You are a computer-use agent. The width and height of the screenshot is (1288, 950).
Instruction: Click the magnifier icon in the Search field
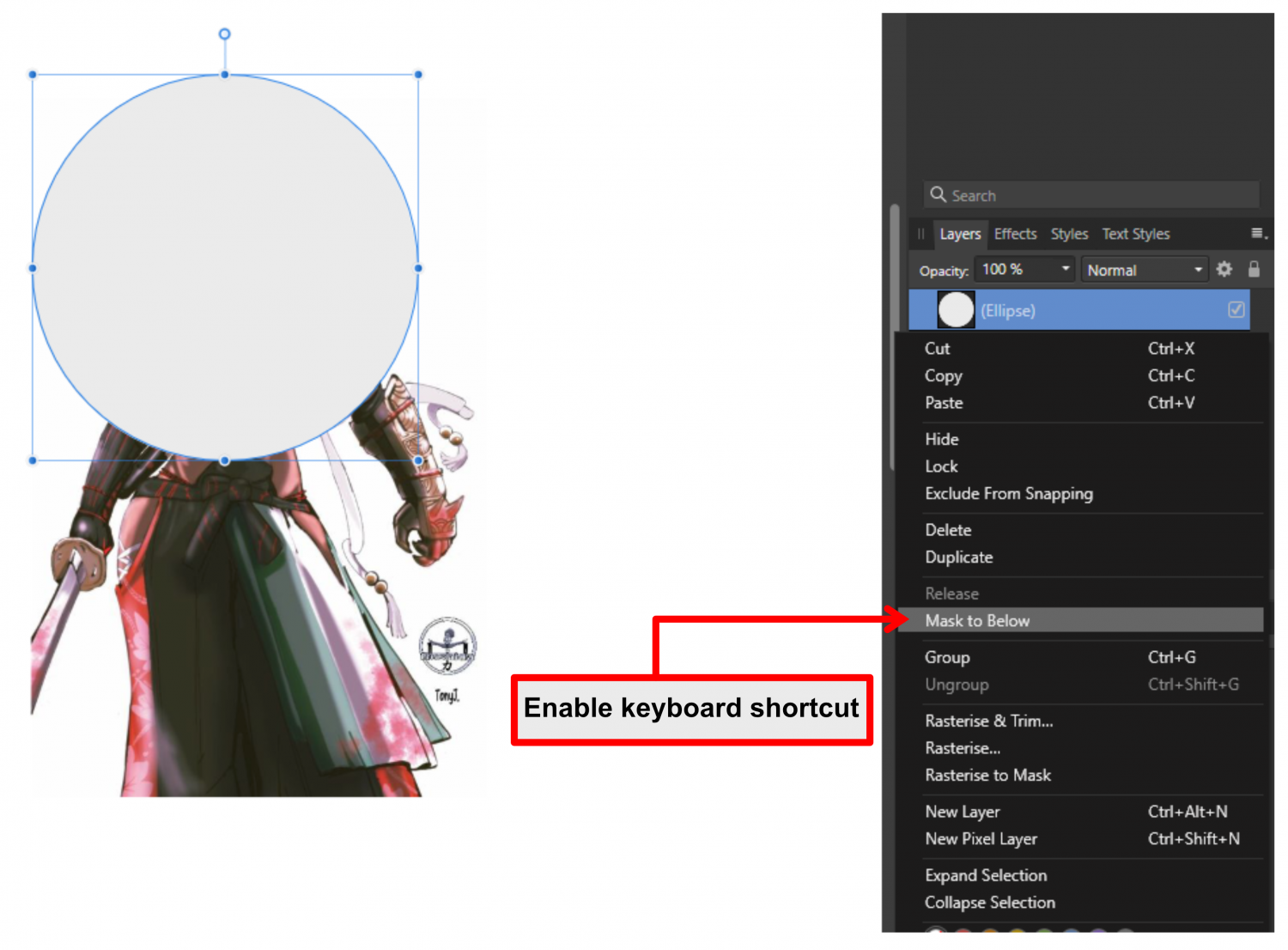(938, 195)
